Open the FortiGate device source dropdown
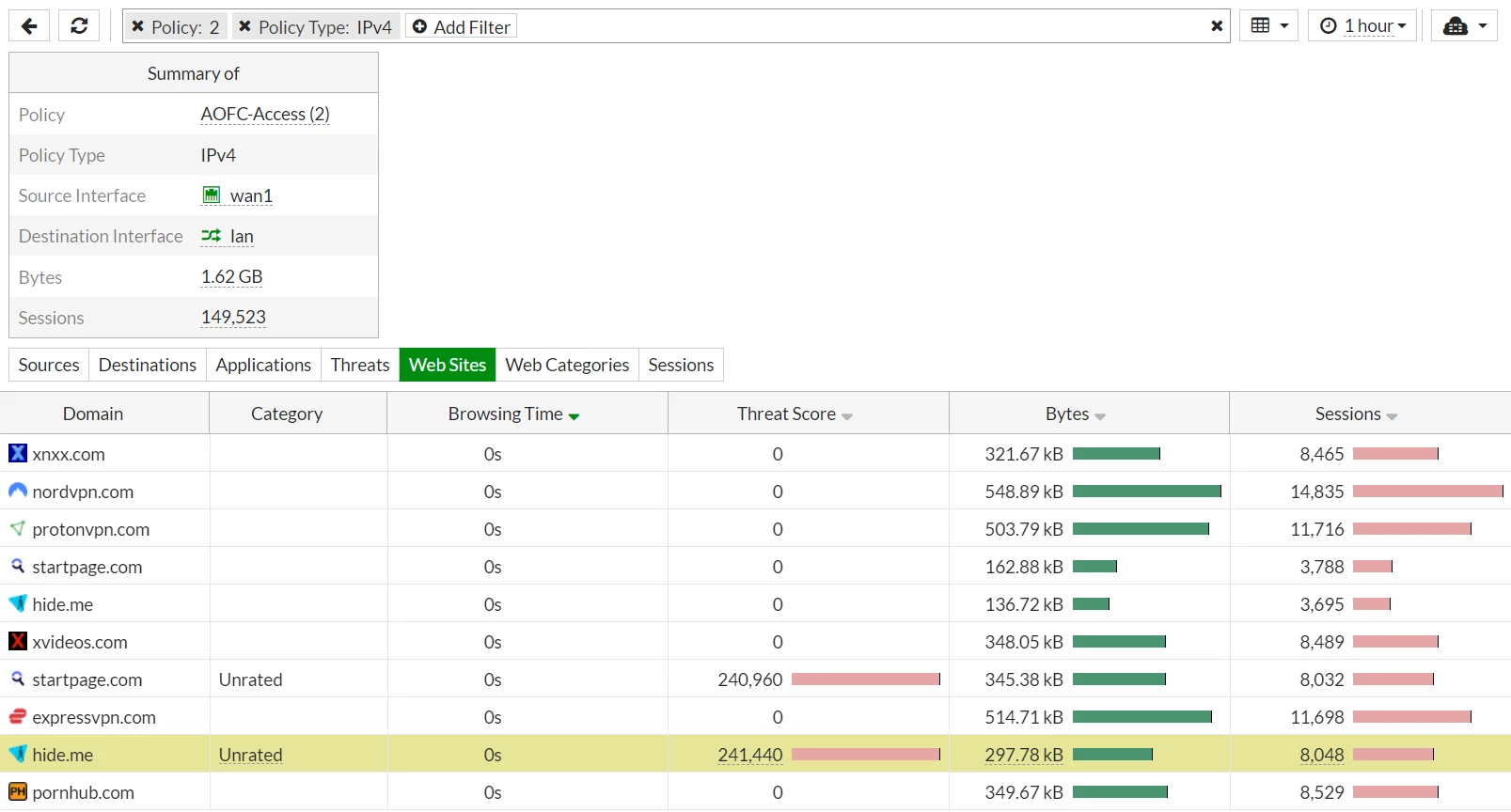Viewport: 1511px width, 812px height. (1464, 26)
